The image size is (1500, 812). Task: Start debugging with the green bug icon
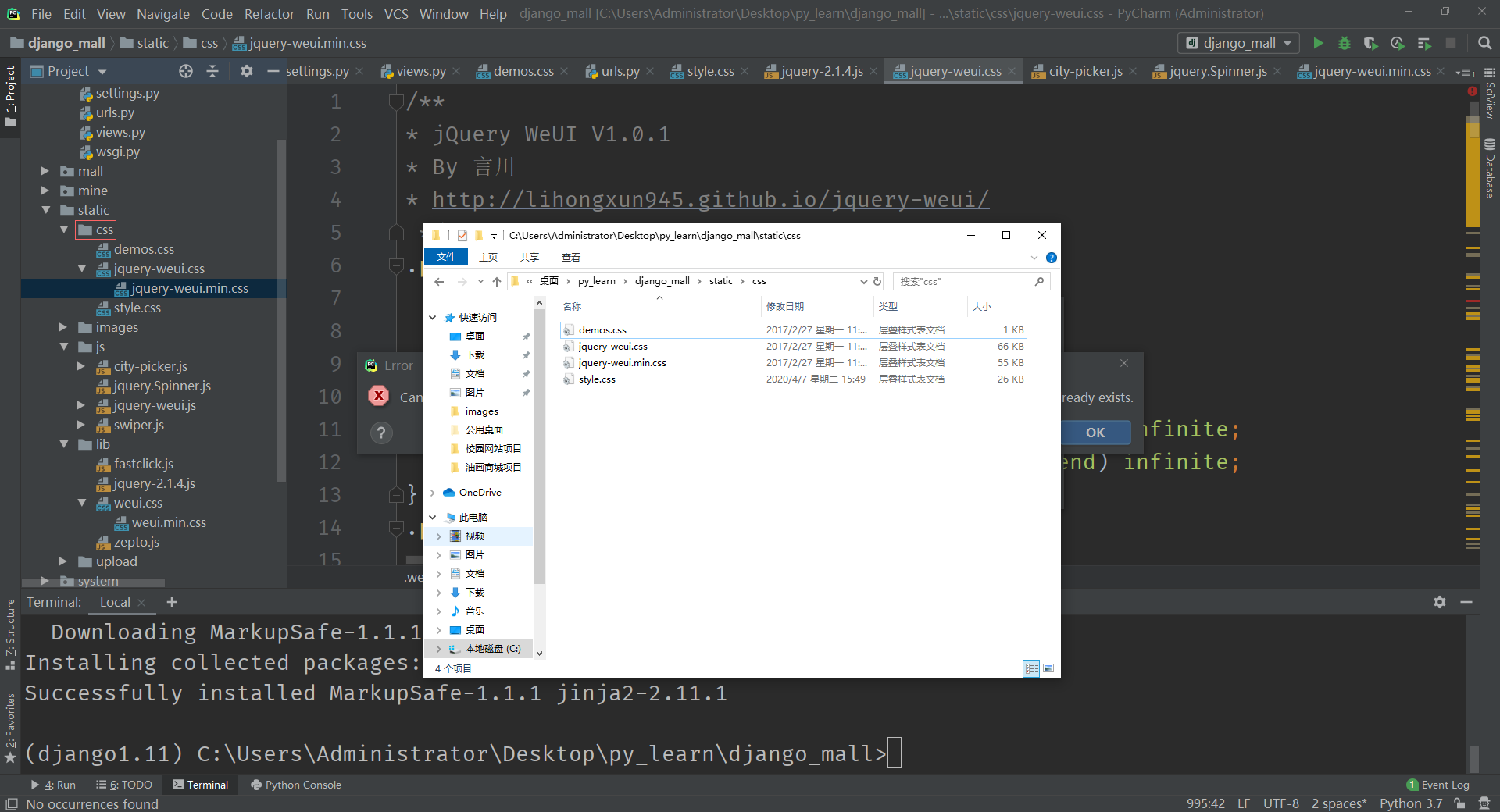[x=1345, y=43]
